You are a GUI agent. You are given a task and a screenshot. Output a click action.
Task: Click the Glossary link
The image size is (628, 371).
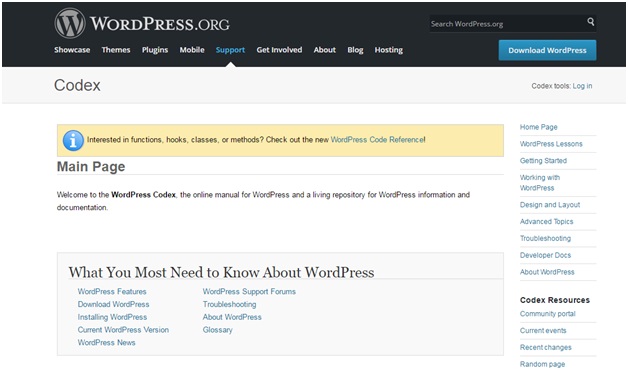tap(217, 330)
